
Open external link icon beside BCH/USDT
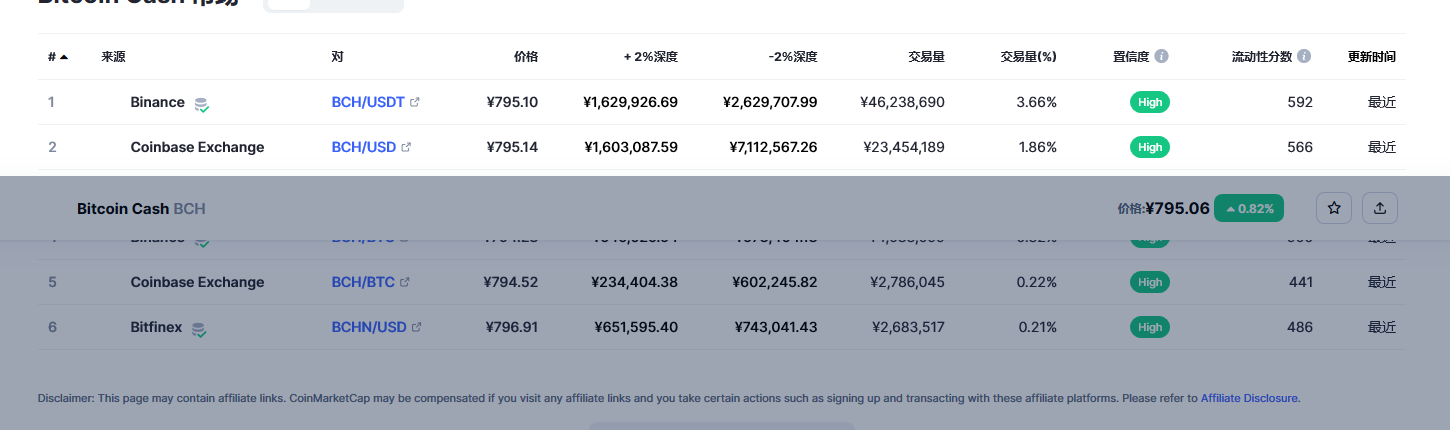415,102
